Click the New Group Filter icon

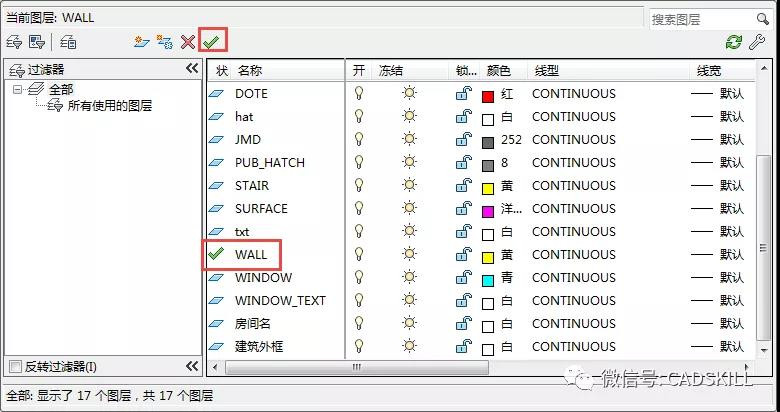point(37,41)
